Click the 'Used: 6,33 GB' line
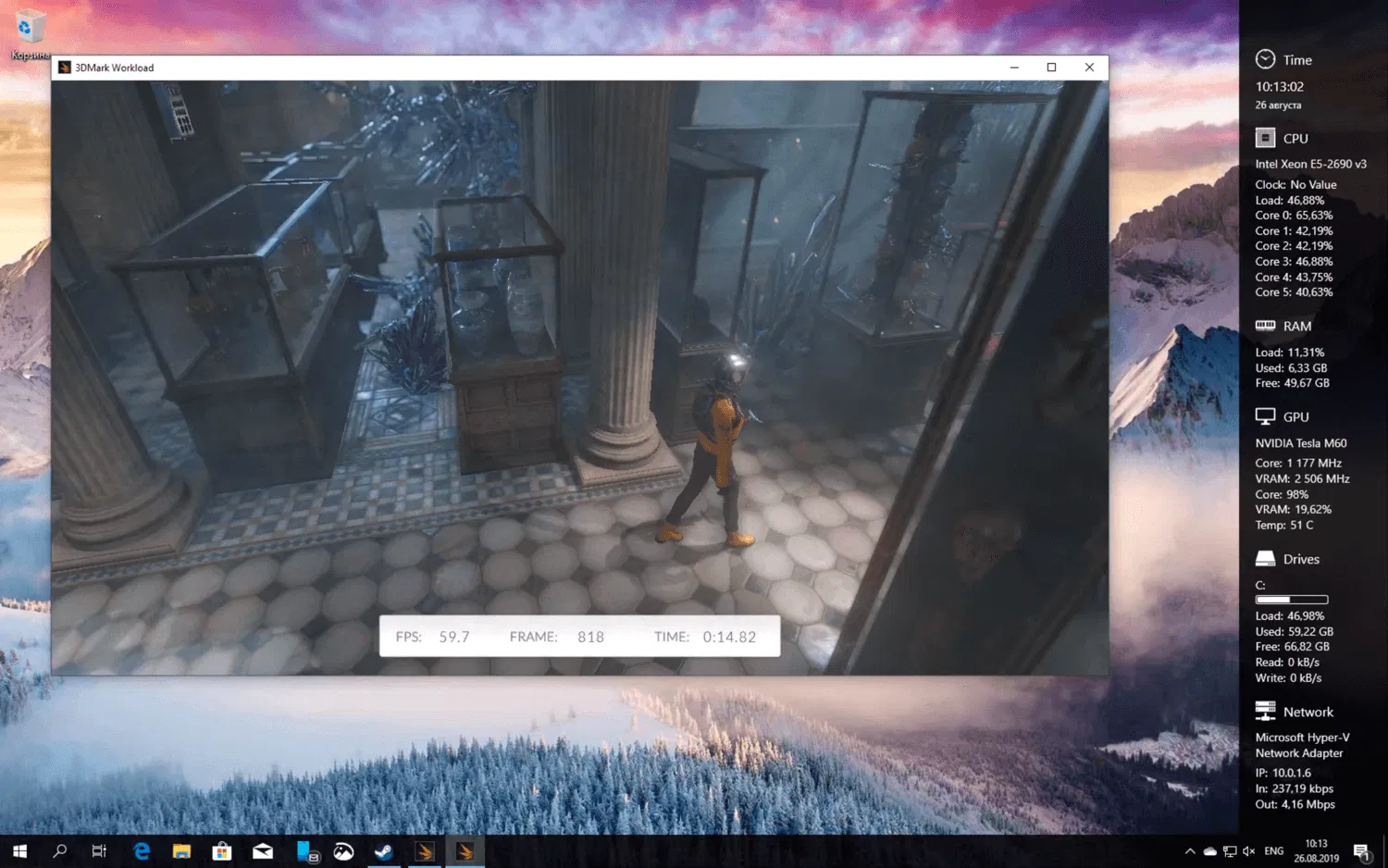Image resolution: width=1388 pixels, height=868 pixels. pos(1291,367)
